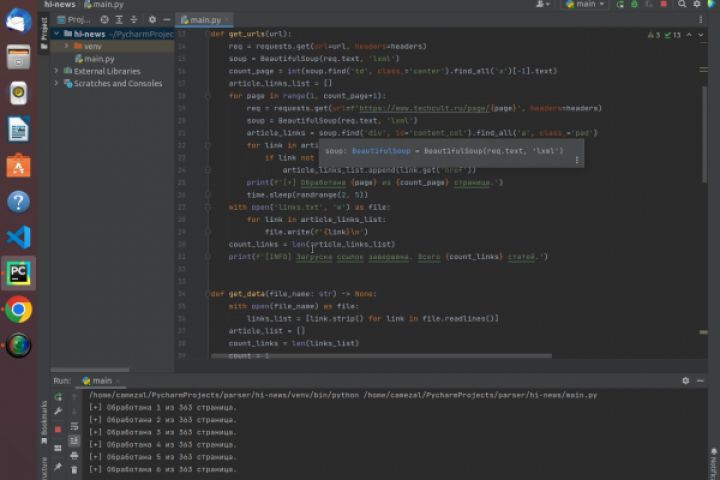This screenshot has width=720, height=480.
Task: Click hi-news breadcrumb in navigation bar
Action: 60,4
